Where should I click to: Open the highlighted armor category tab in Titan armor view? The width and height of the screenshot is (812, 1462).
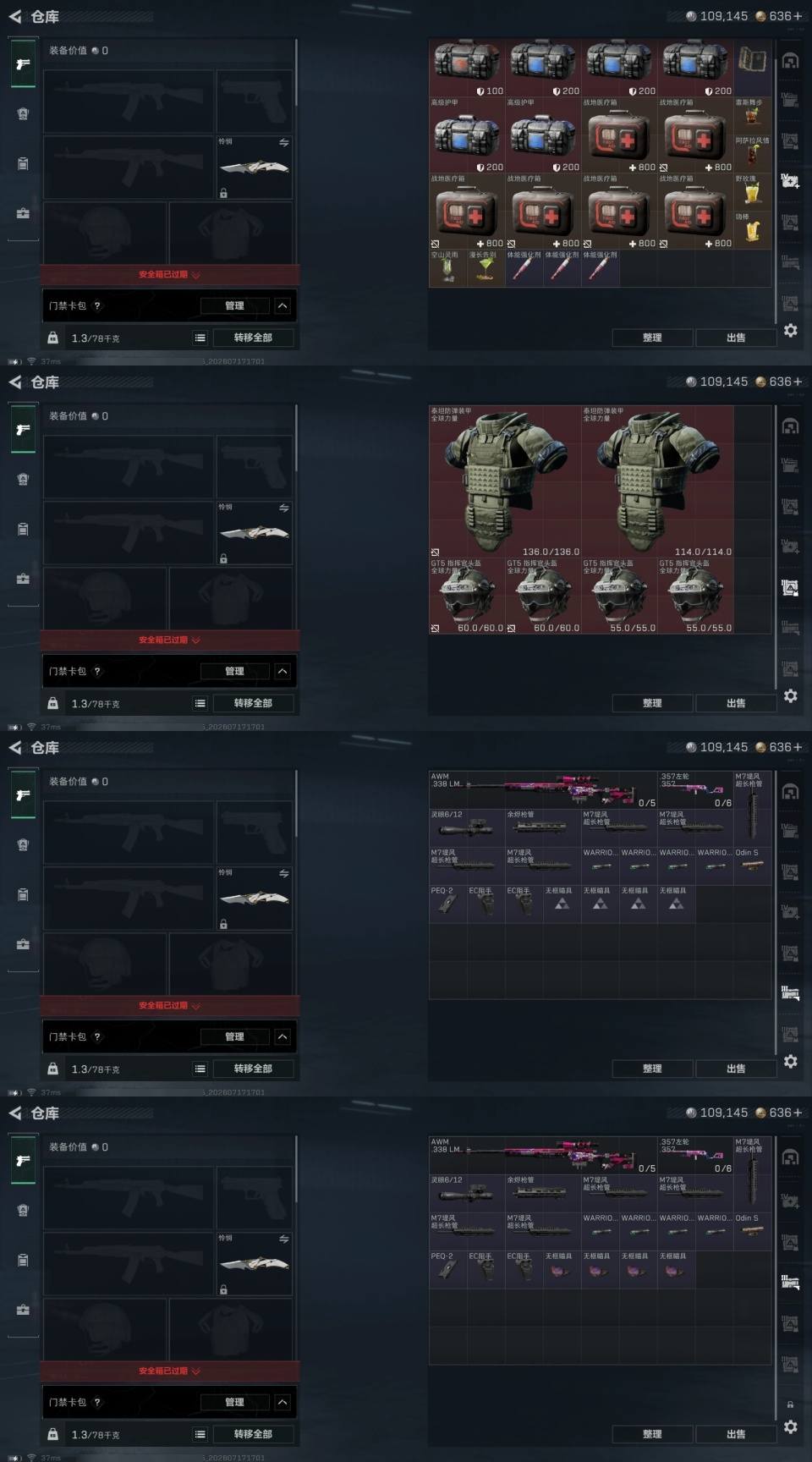coord(790,587)
